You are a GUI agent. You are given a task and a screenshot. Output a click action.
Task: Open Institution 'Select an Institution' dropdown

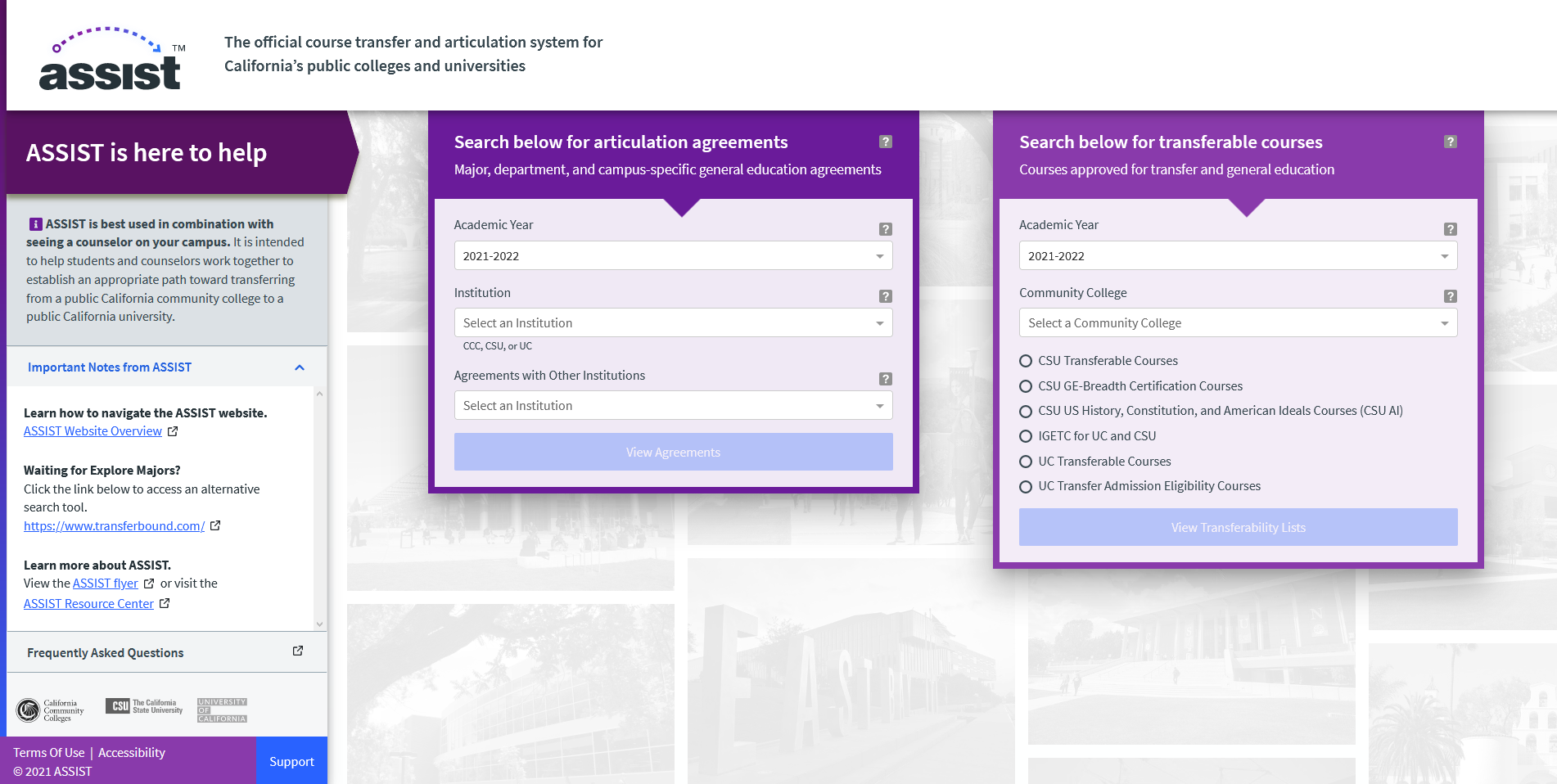click(x=673, y=322)
